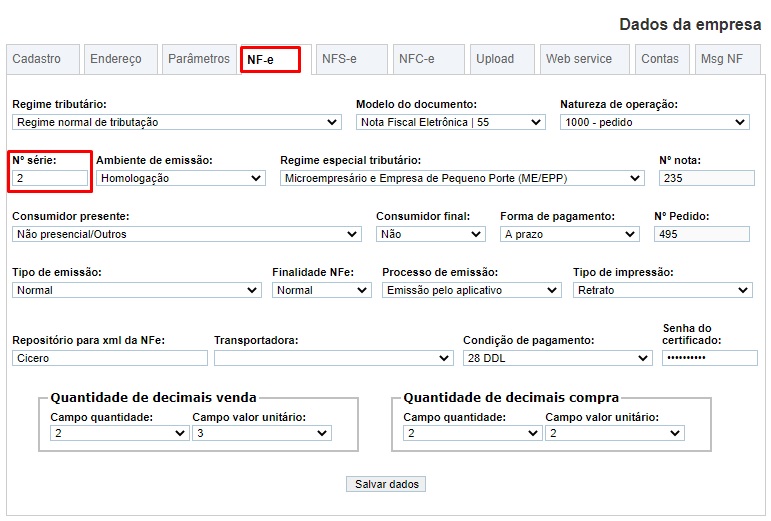Open the Regime tributário dropdown
This screenshot has width=771, height=521.
(177, 122)
